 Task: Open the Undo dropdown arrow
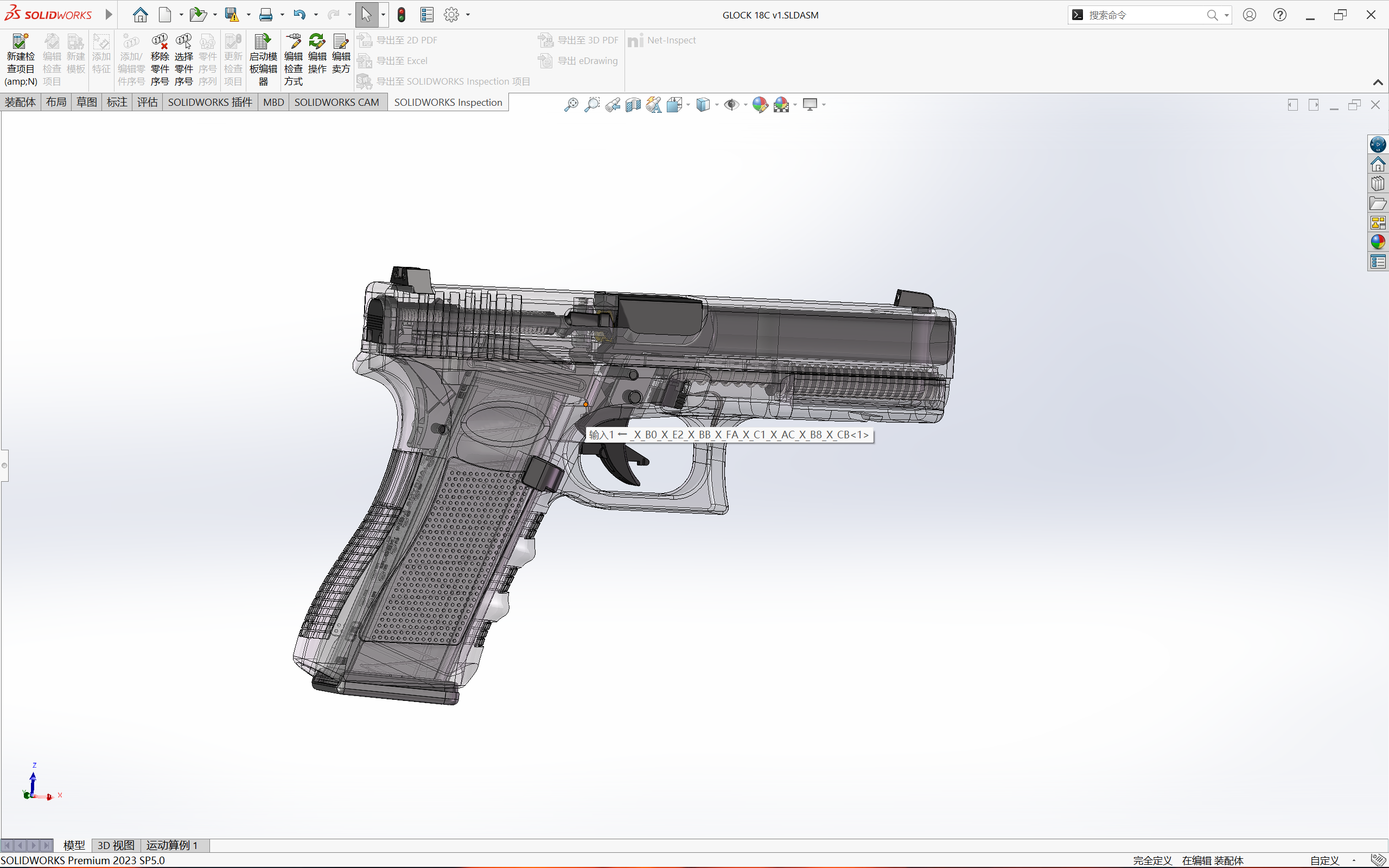pos(316,15)
